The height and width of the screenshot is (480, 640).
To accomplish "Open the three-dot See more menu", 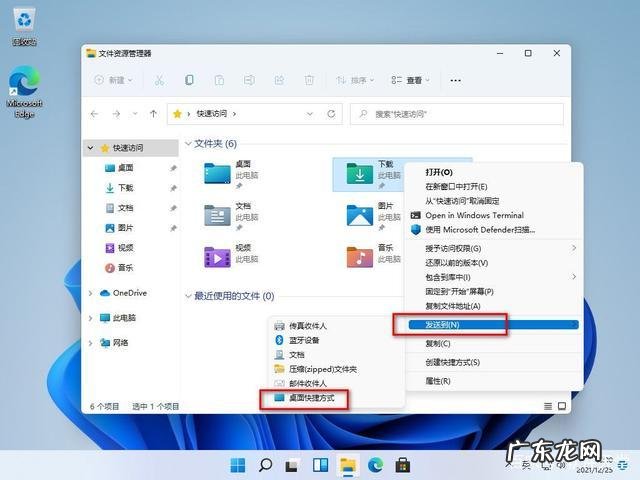I will coord(456,80).
